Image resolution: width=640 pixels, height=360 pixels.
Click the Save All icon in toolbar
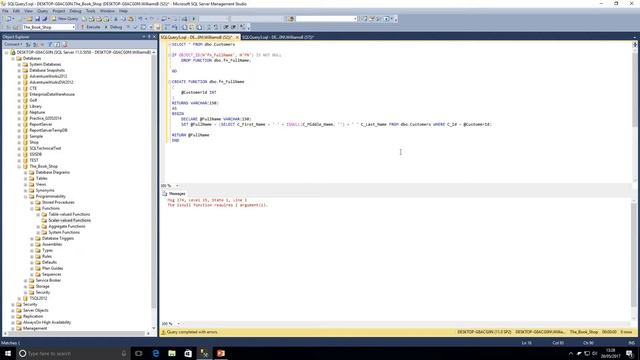pyautogui.click(x=44, y=19)
